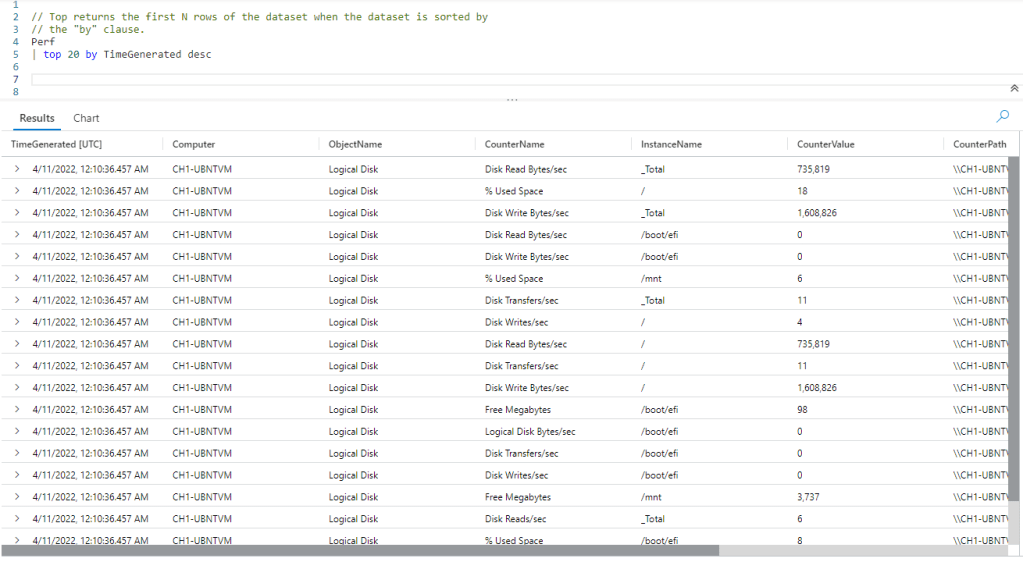Click the ObjectName column header
The image size is (1023, 562).
pos(355,144)
